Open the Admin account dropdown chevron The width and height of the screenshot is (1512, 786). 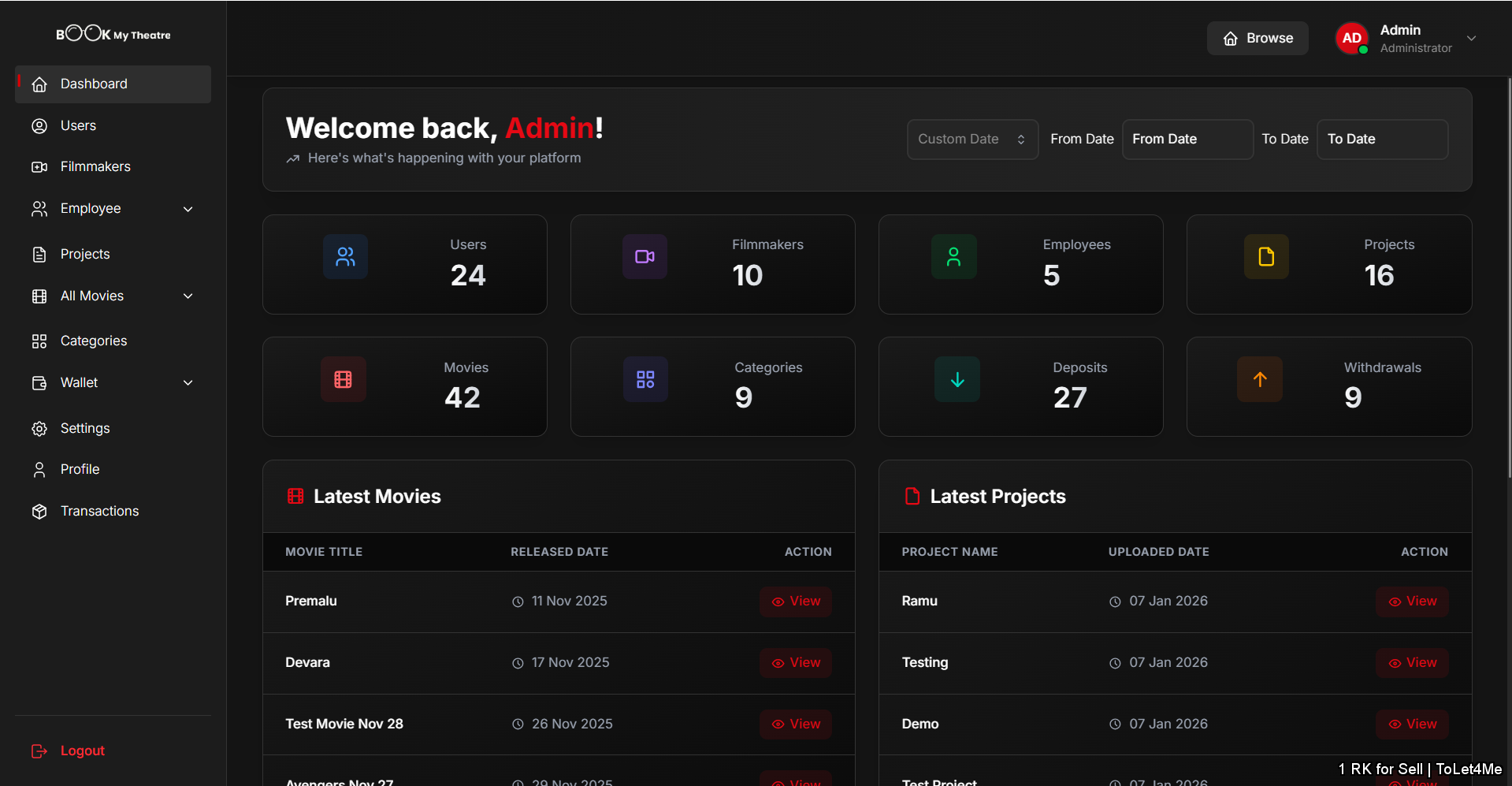pyautogui.click(x=1471, y=39)
